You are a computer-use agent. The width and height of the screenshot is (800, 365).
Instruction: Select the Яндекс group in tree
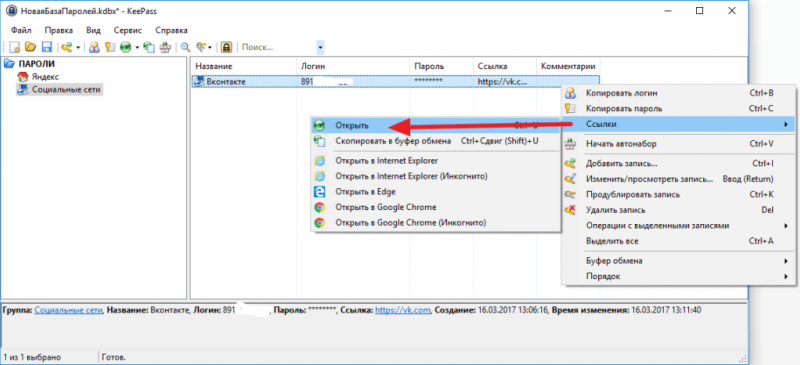(x=45, y=77)
